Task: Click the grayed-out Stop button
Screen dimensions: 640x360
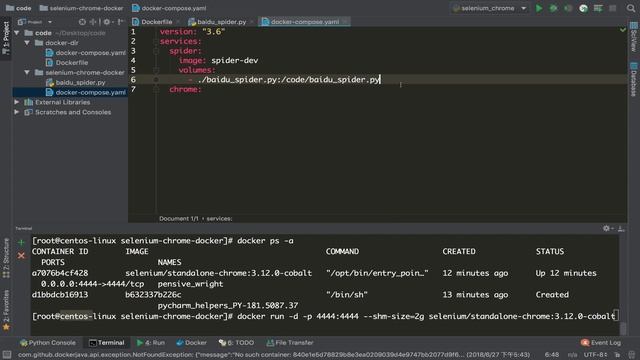Action: (613, 8)
